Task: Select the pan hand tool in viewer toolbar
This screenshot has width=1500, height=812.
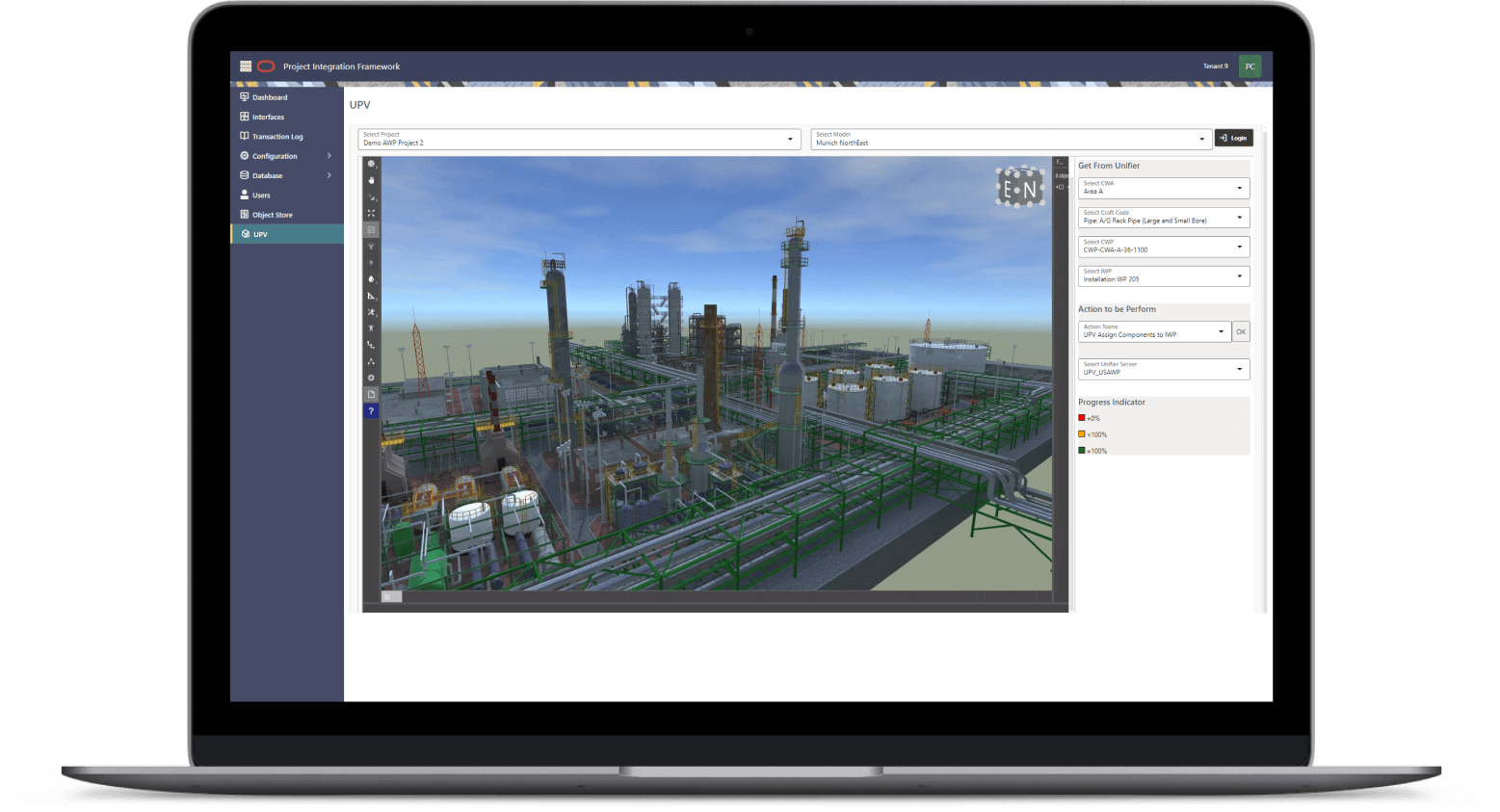Action: (371, 180)
